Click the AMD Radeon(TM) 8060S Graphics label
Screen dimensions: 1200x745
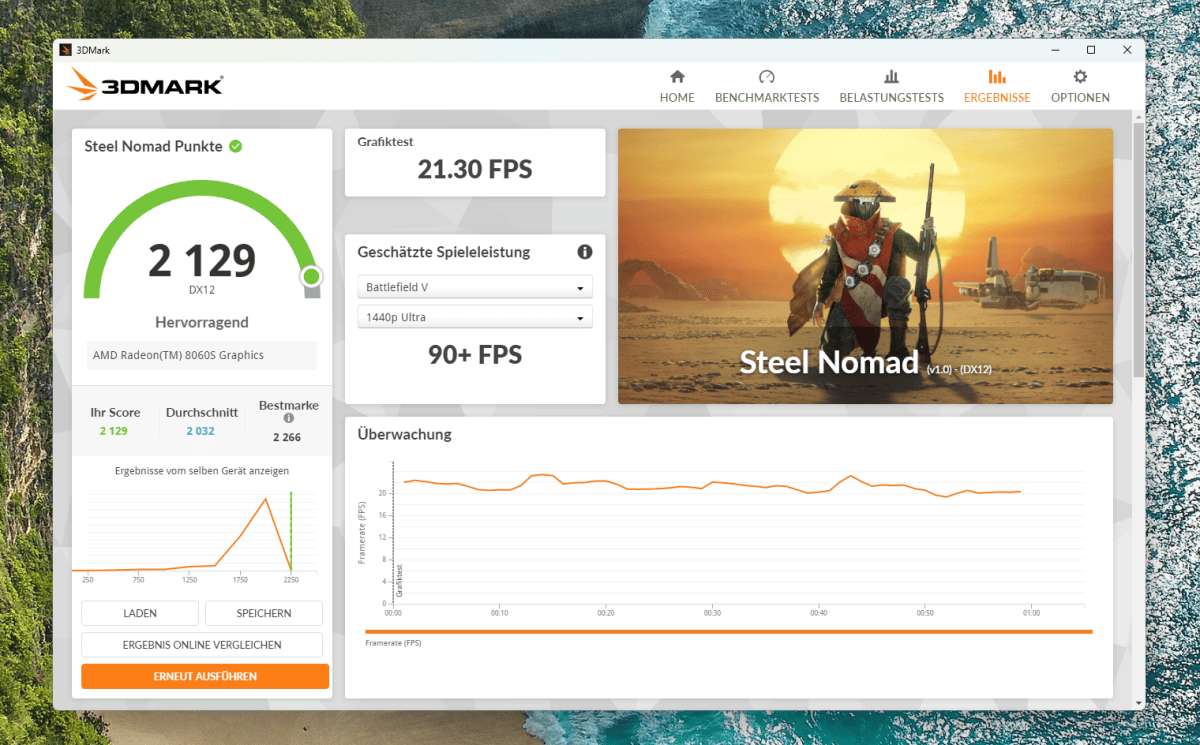pos(201,355)
